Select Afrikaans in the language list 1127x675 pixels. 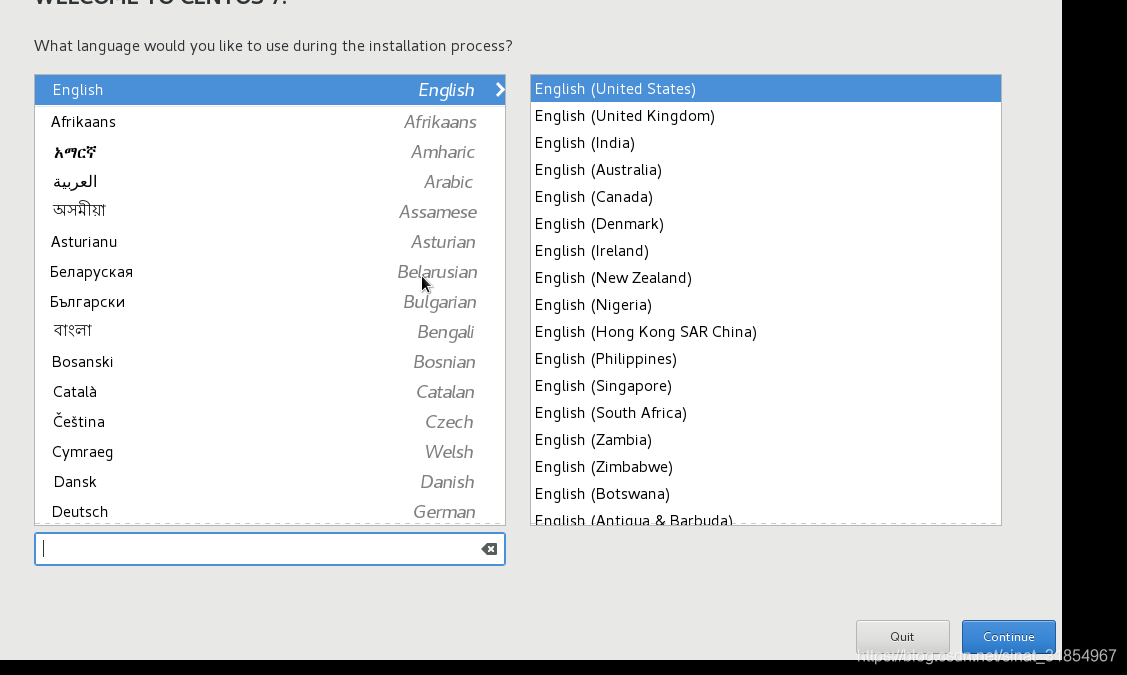[x=270, y=121]
